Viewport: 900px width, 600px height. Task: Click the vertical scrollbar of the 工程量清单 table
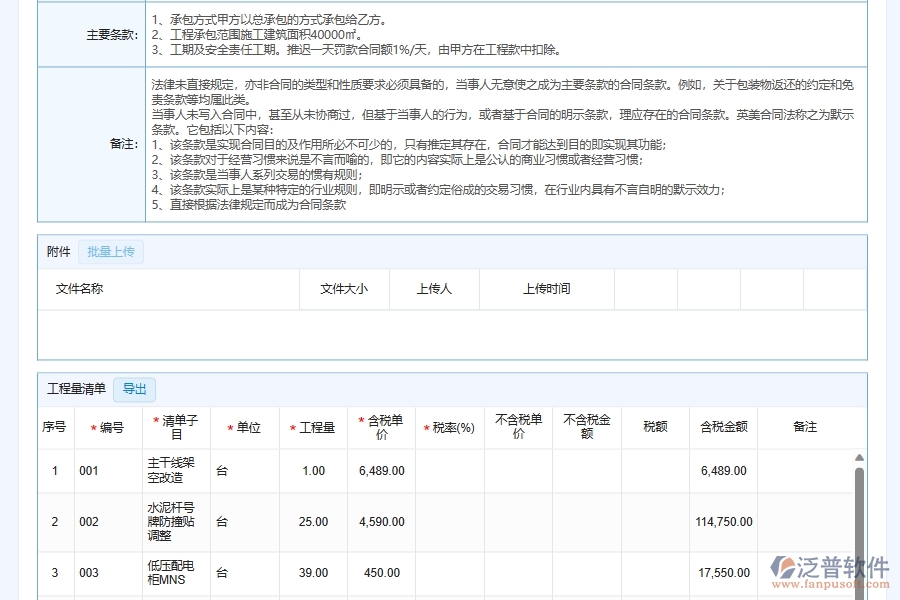(x=858, y=520)
